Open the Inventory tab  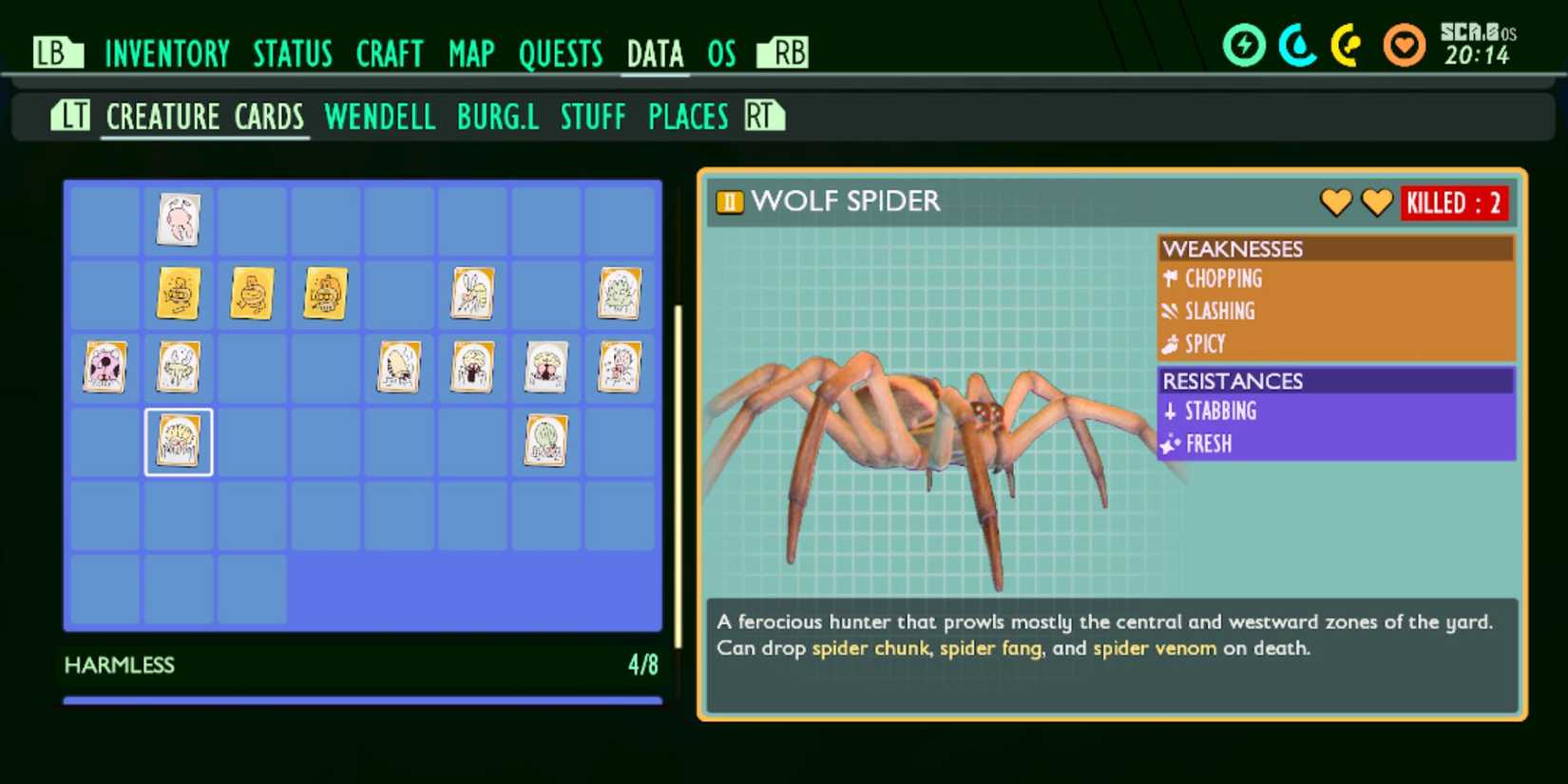pyautogui.click(x=167, y=53)
